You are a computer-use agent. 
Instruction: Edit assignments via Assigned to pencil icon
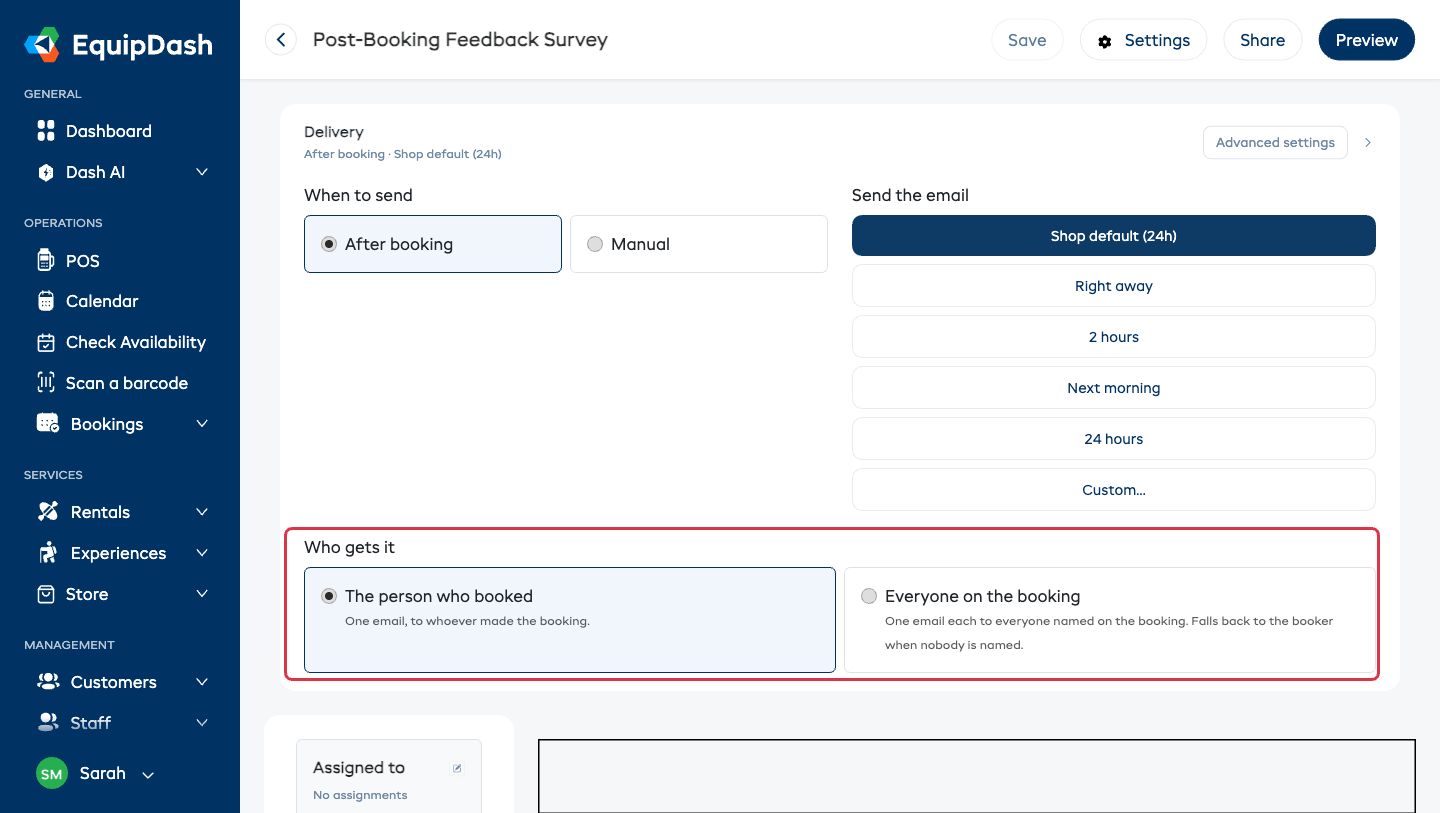point(457,768)
